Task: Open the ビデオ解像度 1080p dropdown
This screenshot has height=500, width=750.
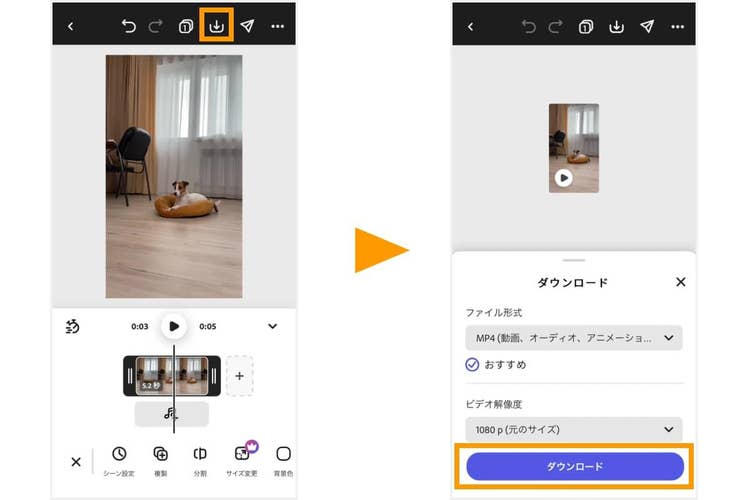Action: 574,429
